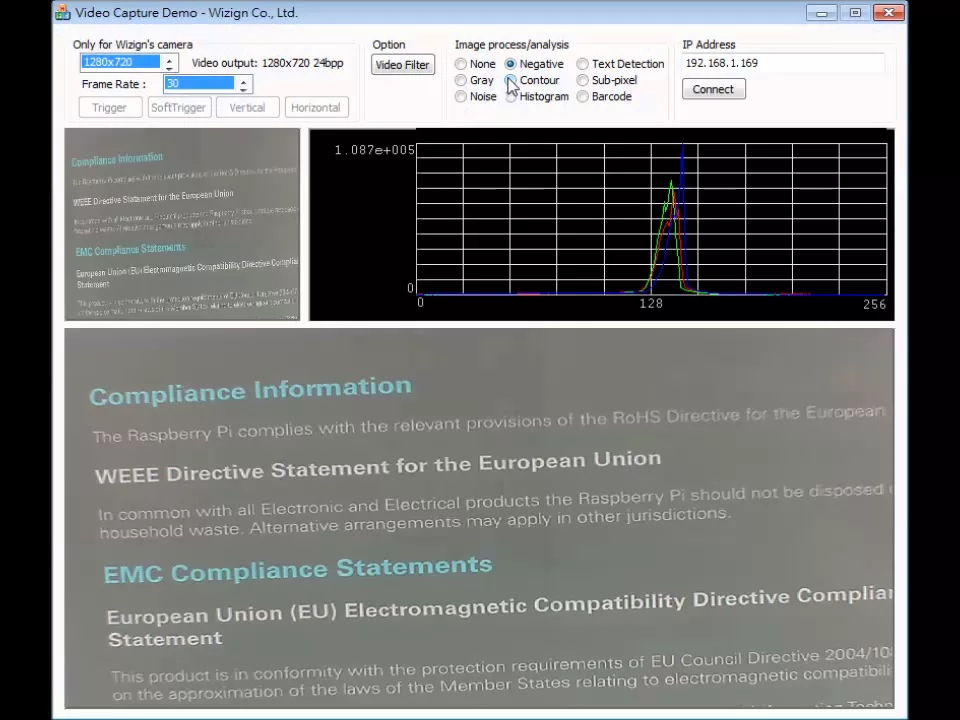The image size is (960, 720).
Task: Increase resolution with the up spinner arrow
Action: [170, 59]
